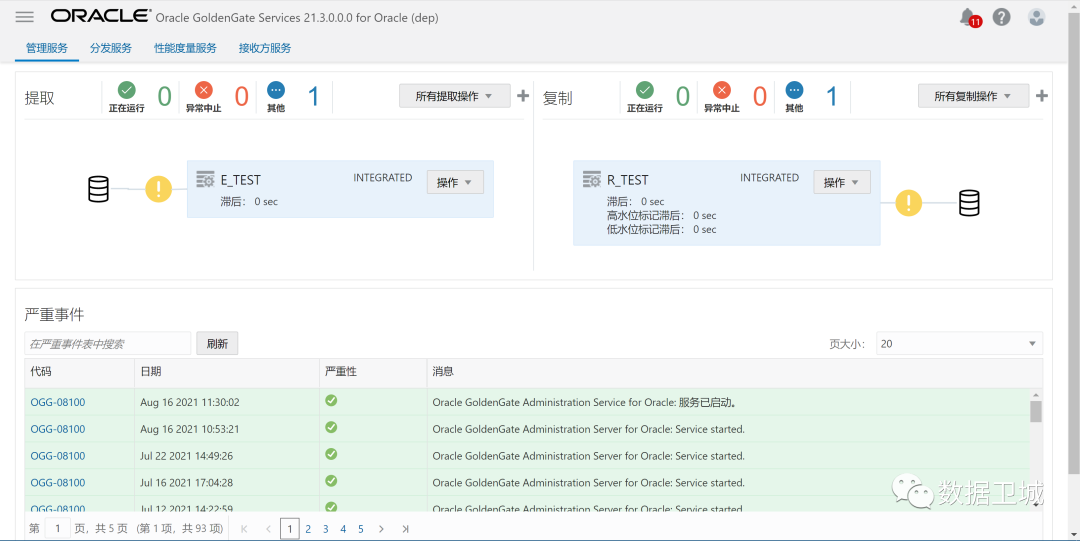
Task: Click the date cell Aug 16 2021 10:53:21
Action: 190,429
